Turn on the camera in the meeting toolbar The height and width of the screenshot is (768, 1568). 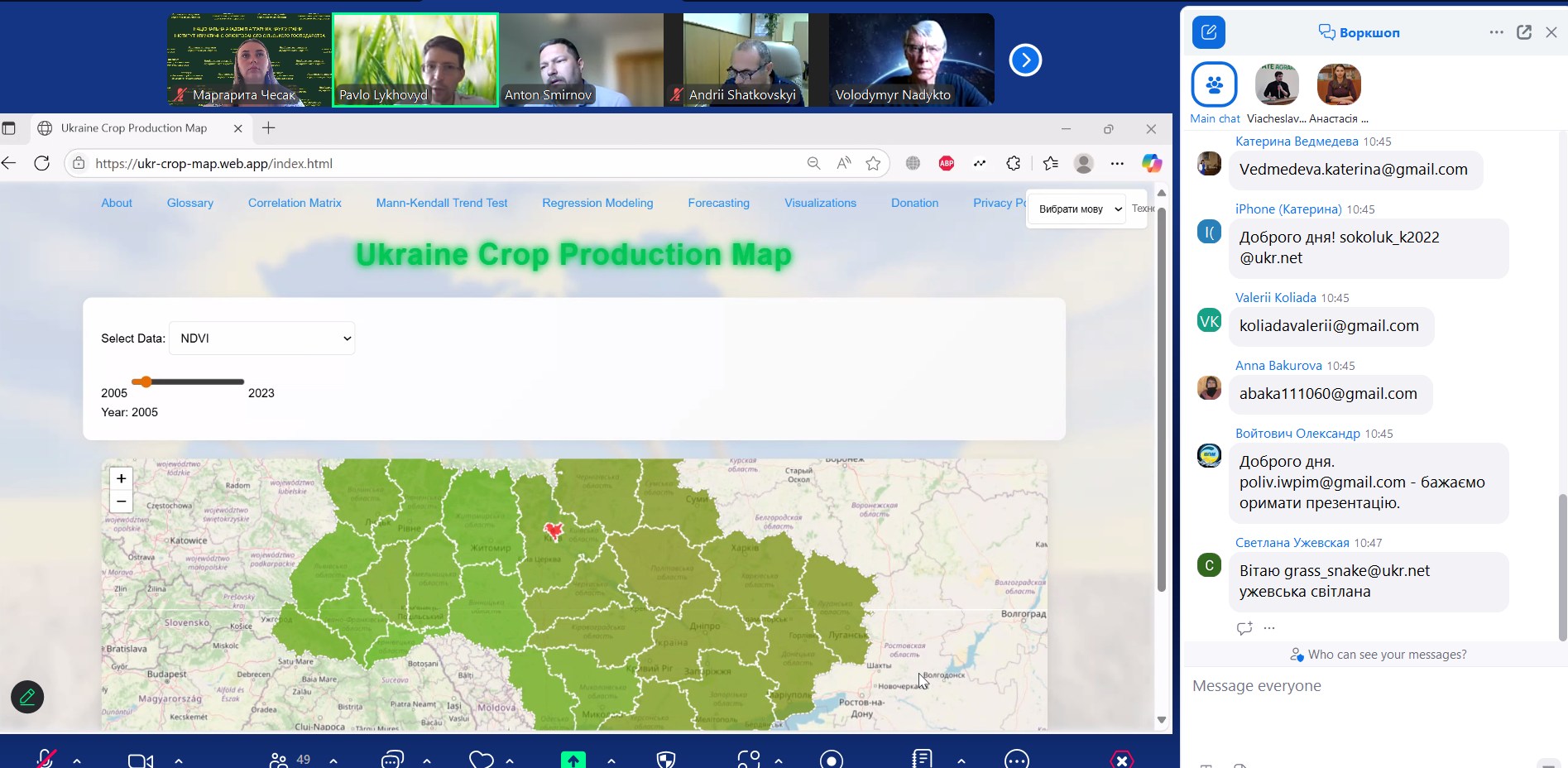(141, 761)
